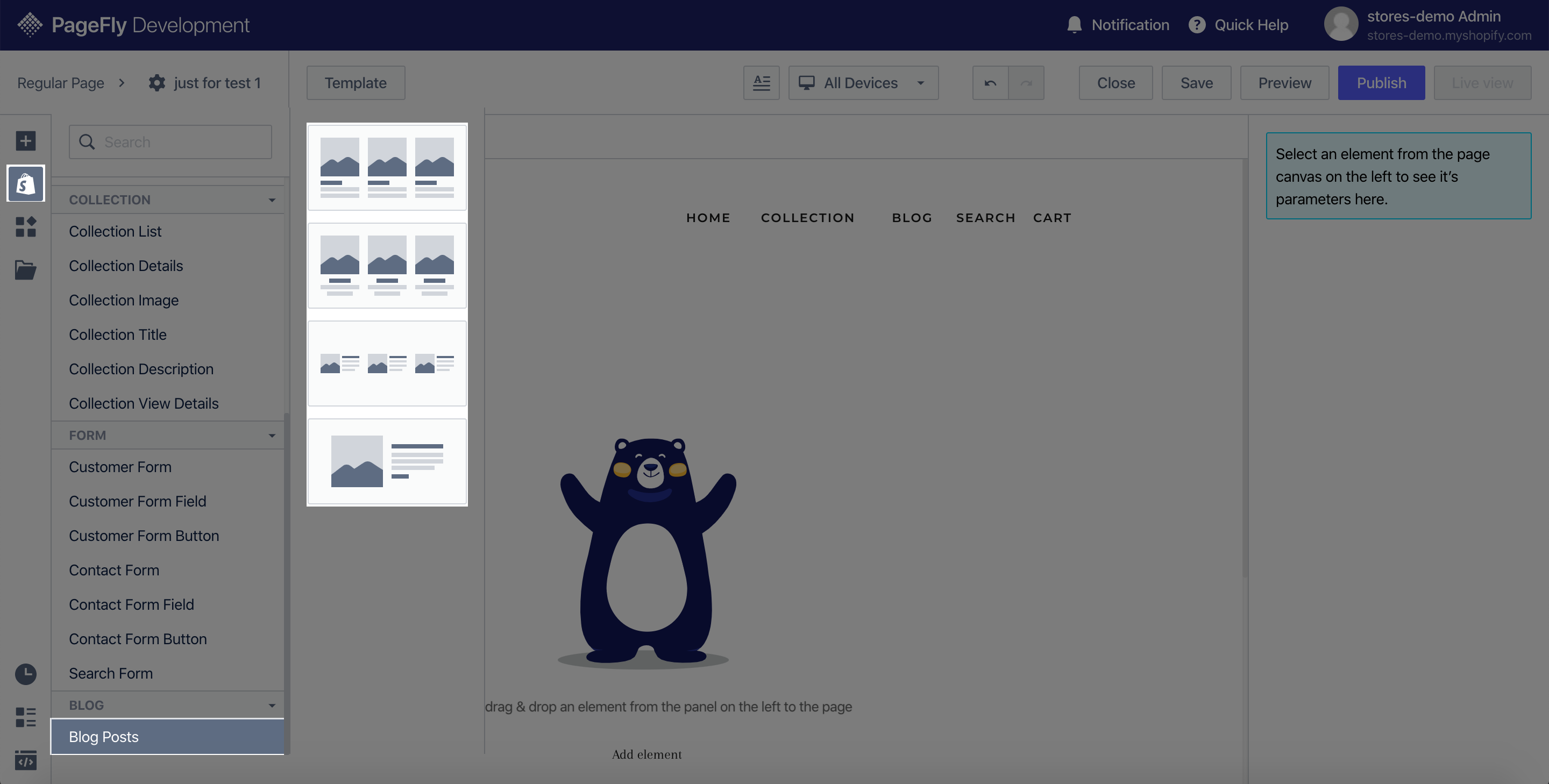The width and height of the screenshot is (1549, 784).
Task: Click the breadcrumb chevron after Regular Page
Action: coord(122,83)
